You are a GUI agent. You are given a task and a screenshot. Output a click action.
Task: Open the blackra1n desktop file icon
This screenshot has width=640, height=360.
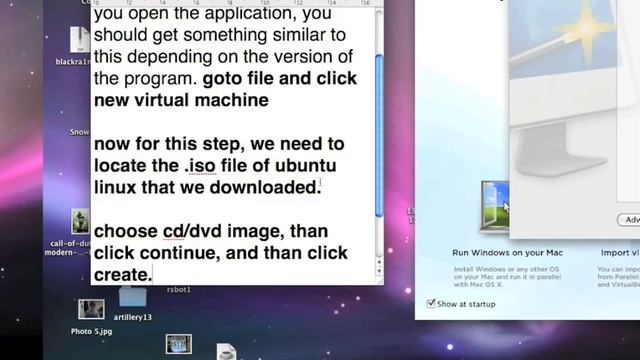tap(80, 40)
